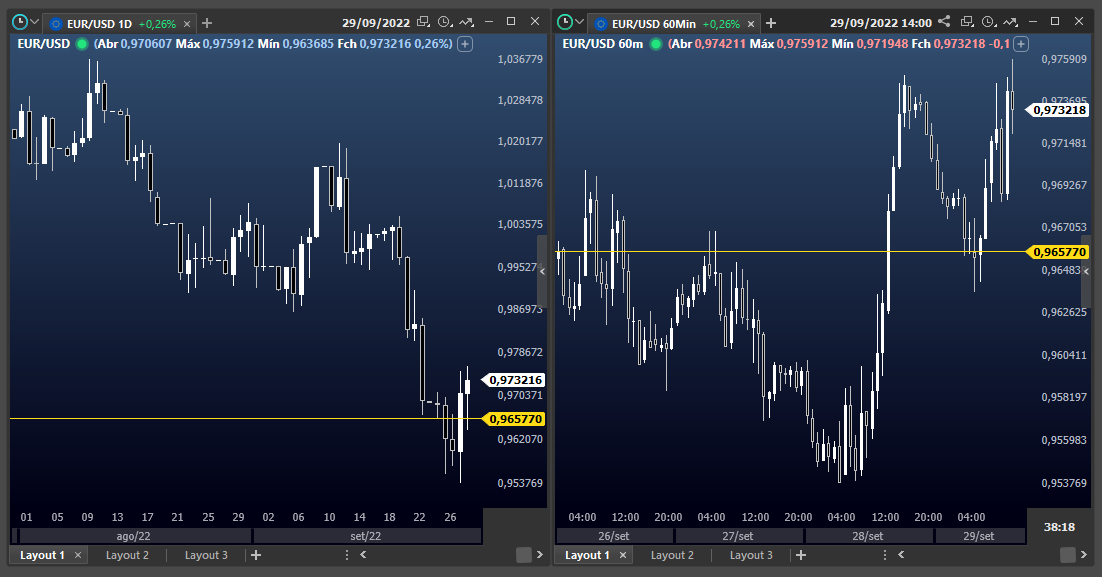This screenshot has height=577, width=1102.
Task: Toggle the green status dot beside the EUR/USD 1D title
Action: coord(80,43)
